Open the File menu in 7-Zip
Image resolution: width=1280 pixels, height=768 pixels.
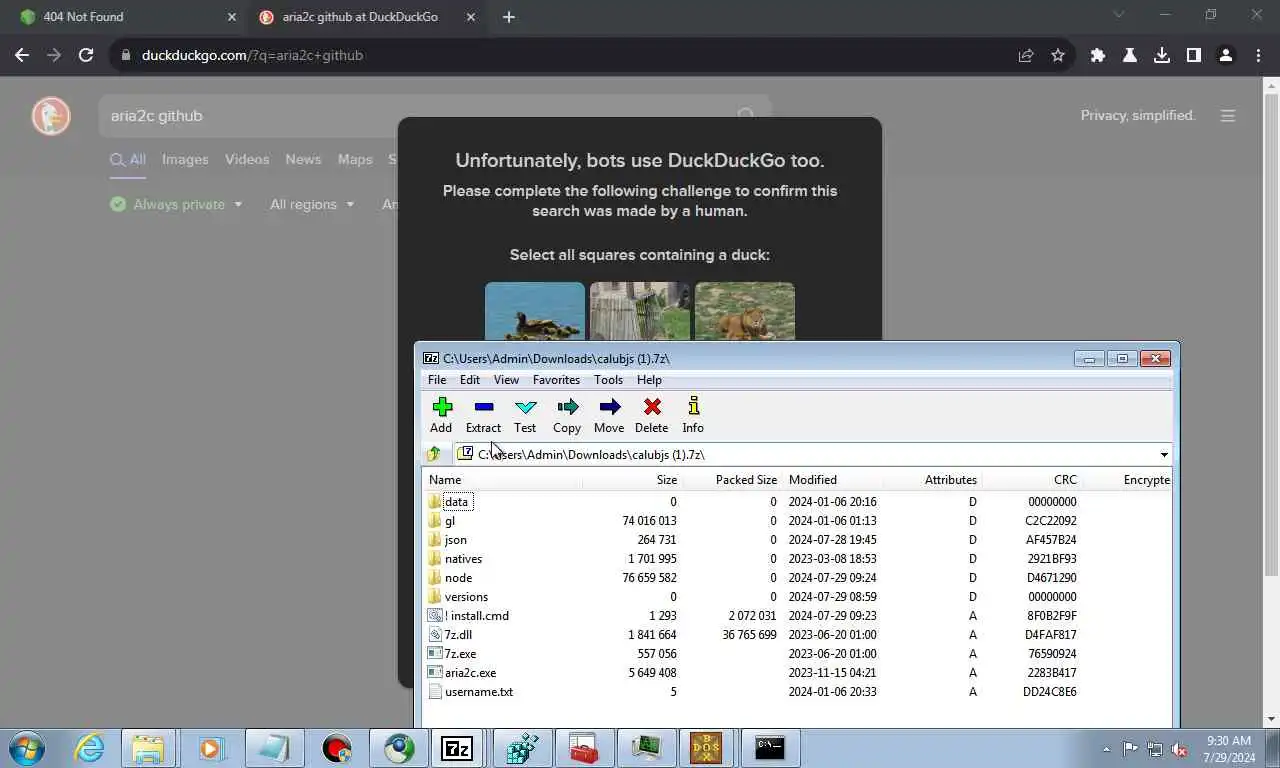pyautogui.click(x=437, y=380)
